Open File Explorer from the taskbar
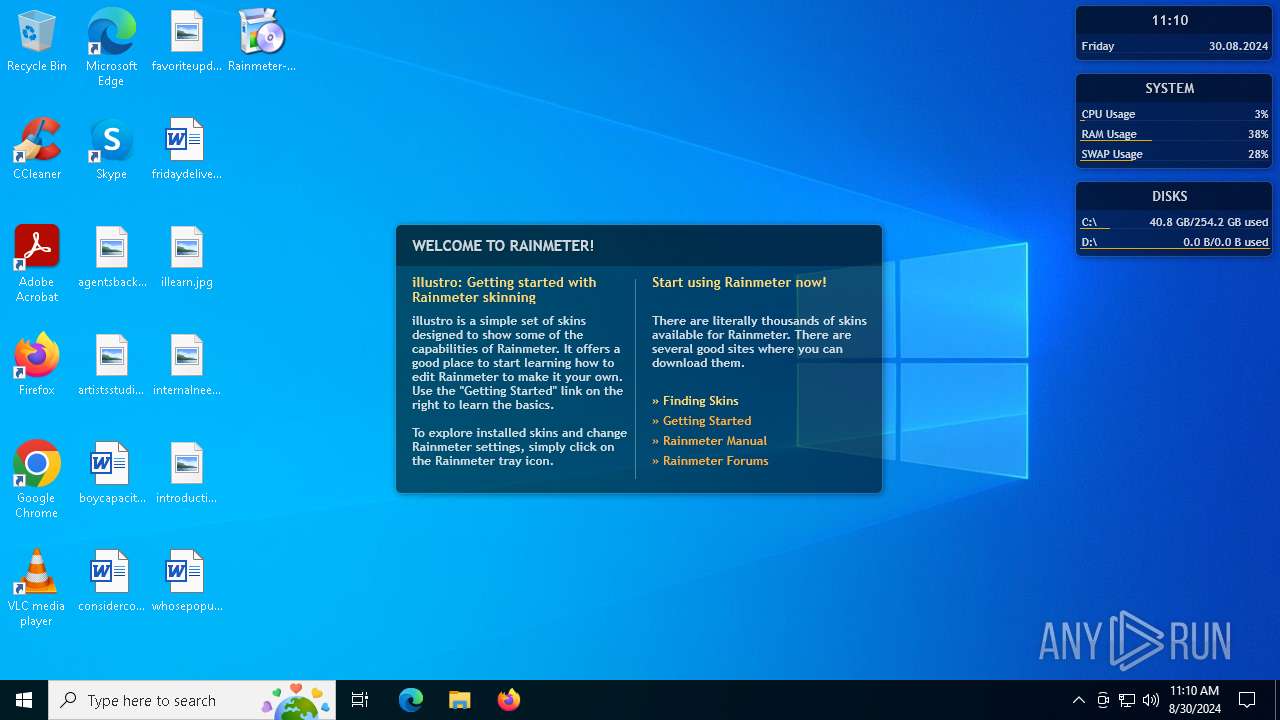 click(x=459, y=700)
